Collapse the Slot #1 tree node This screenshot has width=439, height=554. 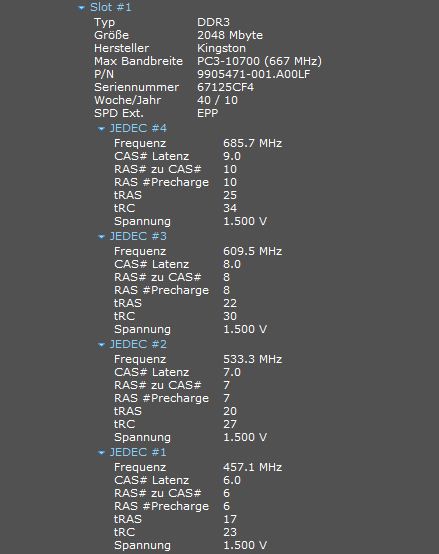(82, 8)
